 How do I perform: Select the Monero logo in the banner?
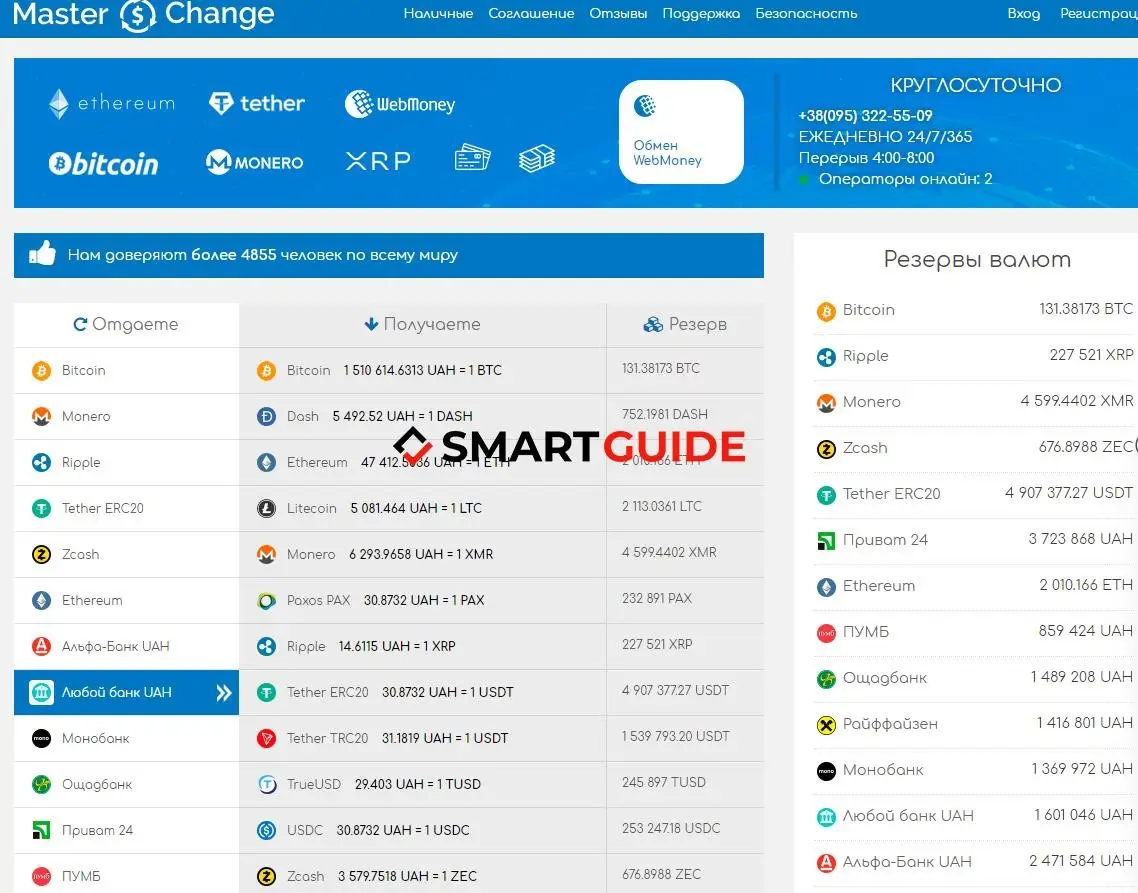pyautogui.click(x=254, y=162)
